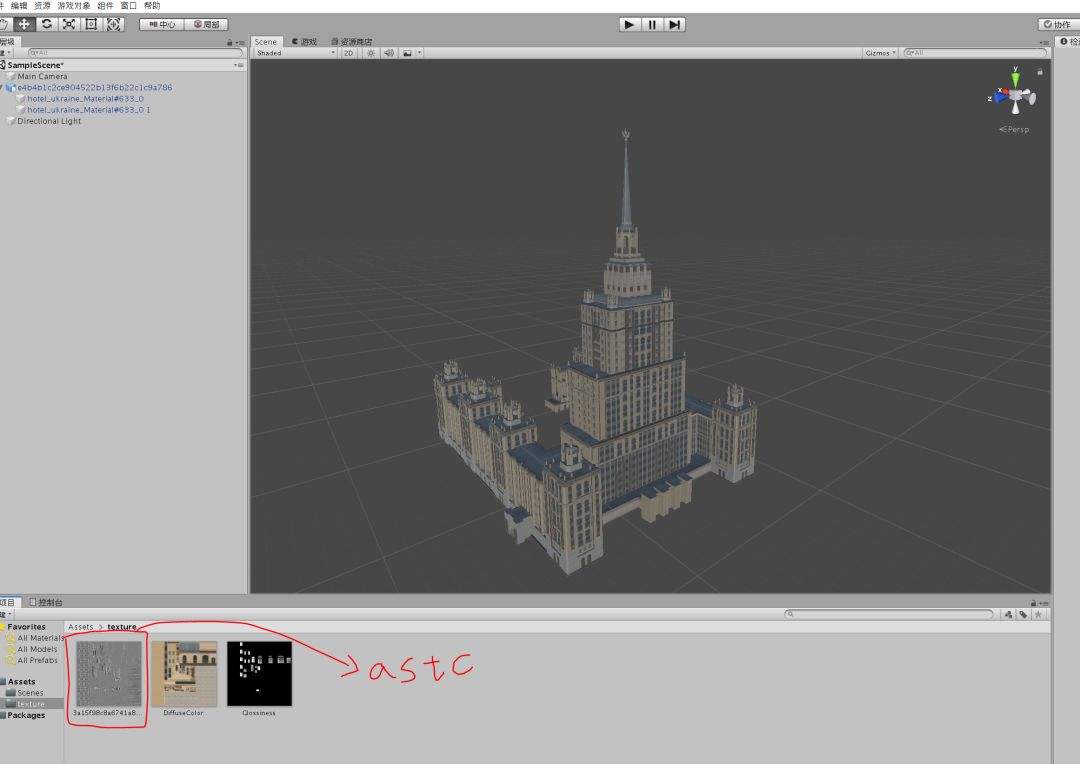Open the Hierarchy panel options menu
The height and width of the screenshot is (764, 1080).
(240, 43)
